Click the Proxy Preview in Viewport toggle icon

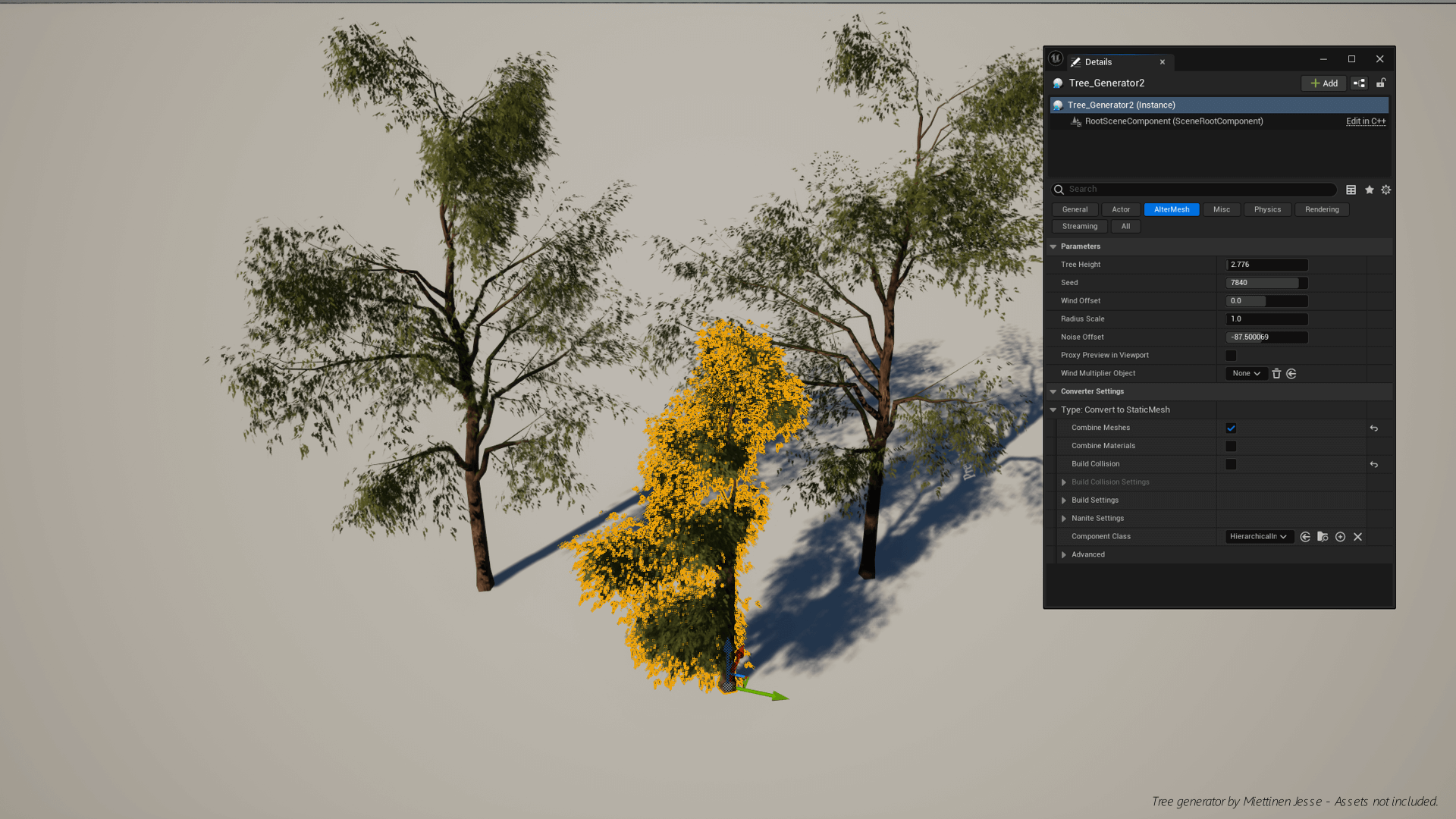pos(1231,355)
